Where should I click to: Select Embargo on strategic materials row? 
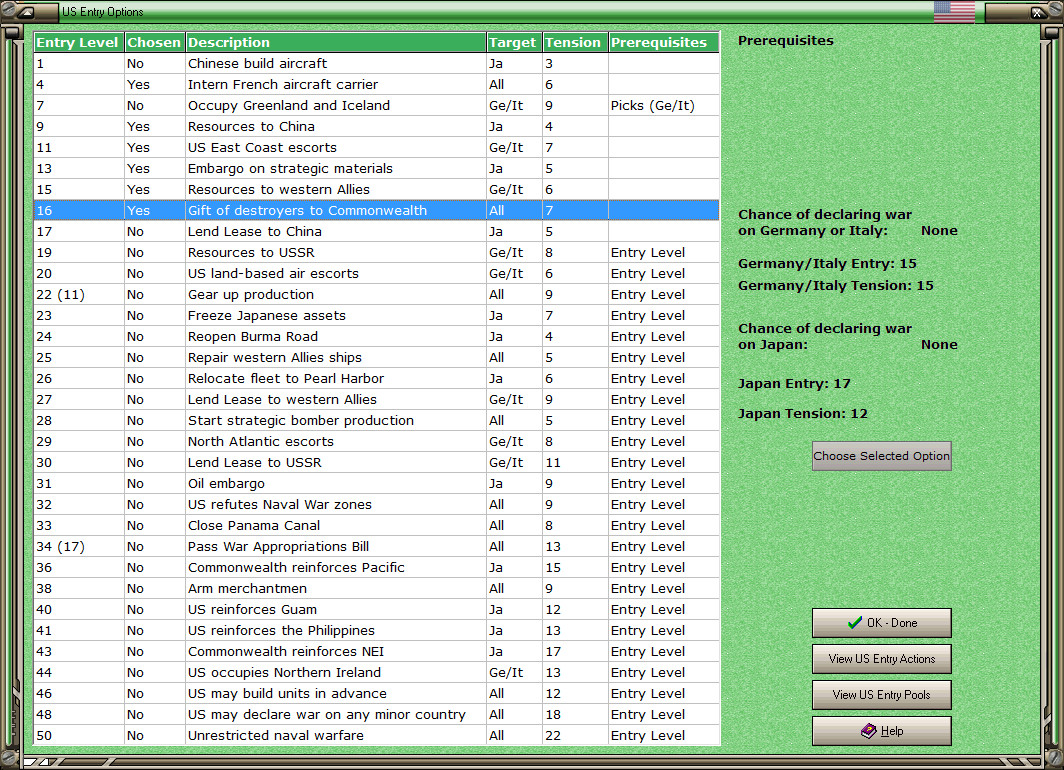[x=377, y=168]
